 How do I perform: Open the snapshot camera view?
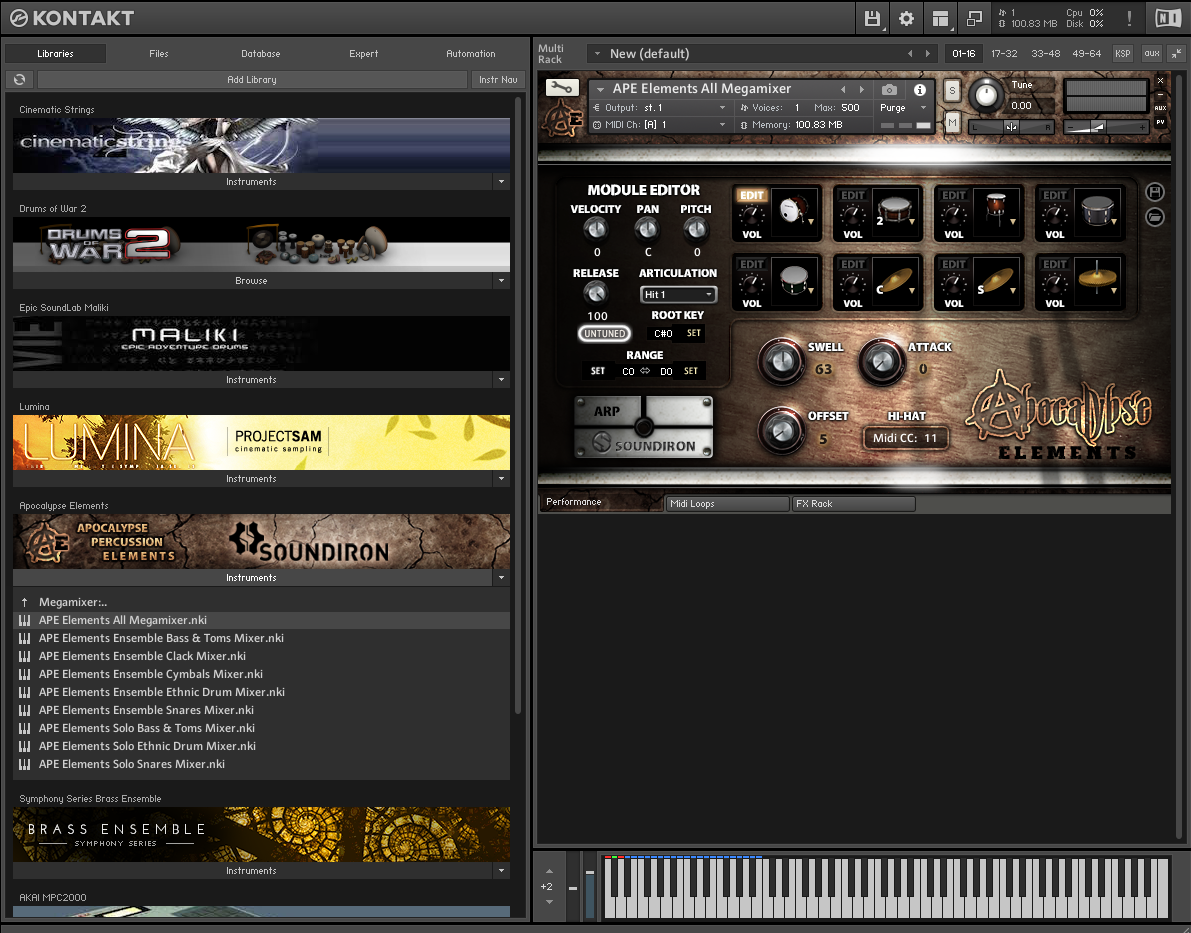[x=889, y=90]
